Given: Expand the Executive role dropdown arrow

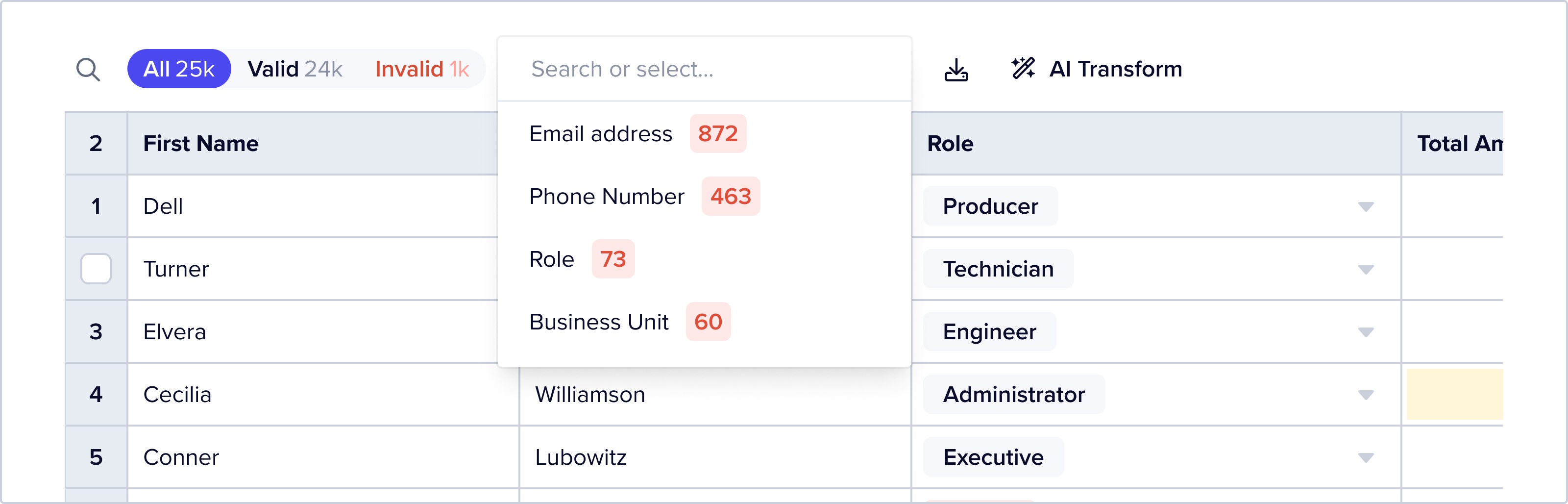Looking at the screenshot, I should click(x=1365, y=458).
